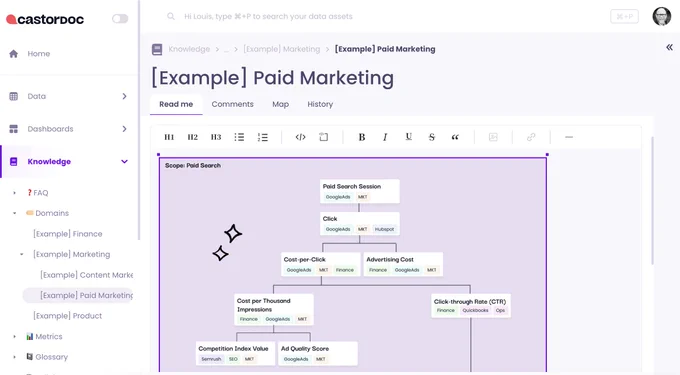Open the user profile avatar

(661, 16)
